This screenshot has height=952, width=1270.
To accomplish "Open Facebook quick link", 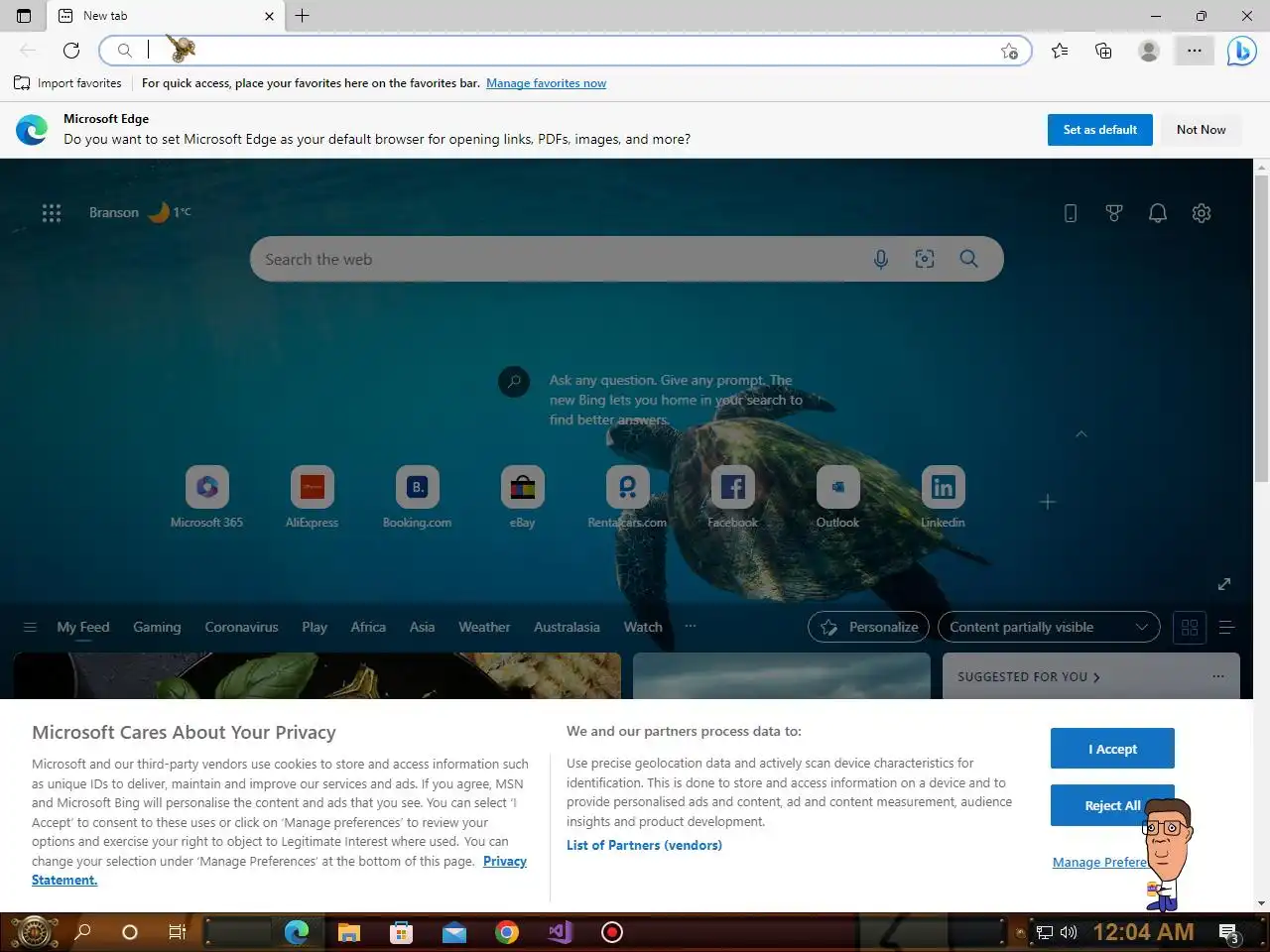I will 732,497.
